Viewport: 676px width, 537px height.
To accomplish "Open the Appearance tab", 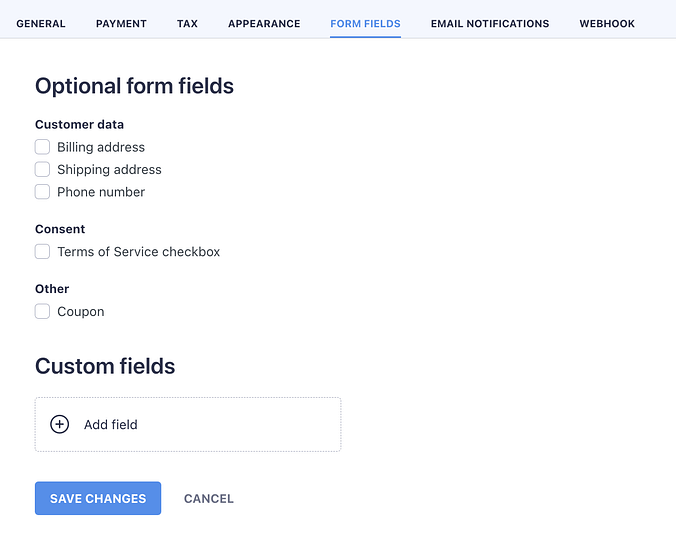I will (264, 24).
